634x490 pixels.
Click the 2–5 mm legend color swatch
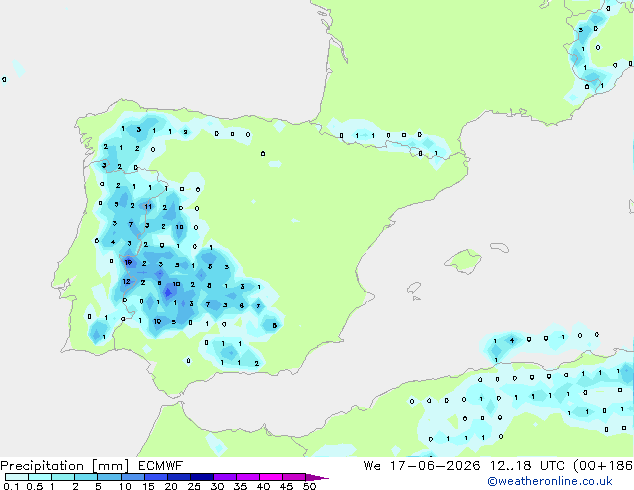pos(86,477)
